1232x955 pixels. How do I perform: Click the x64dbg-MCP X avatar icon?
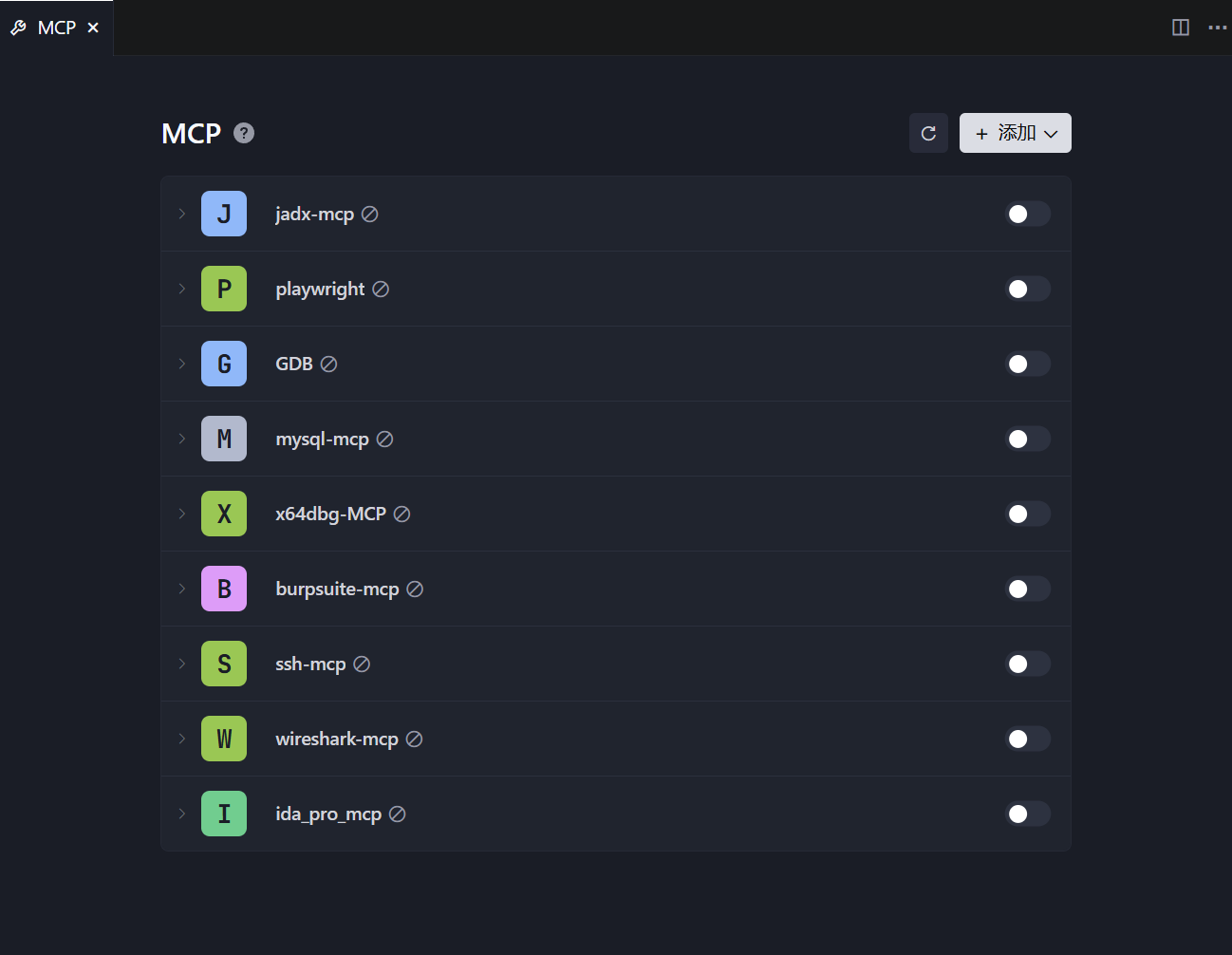coord(224,514)
